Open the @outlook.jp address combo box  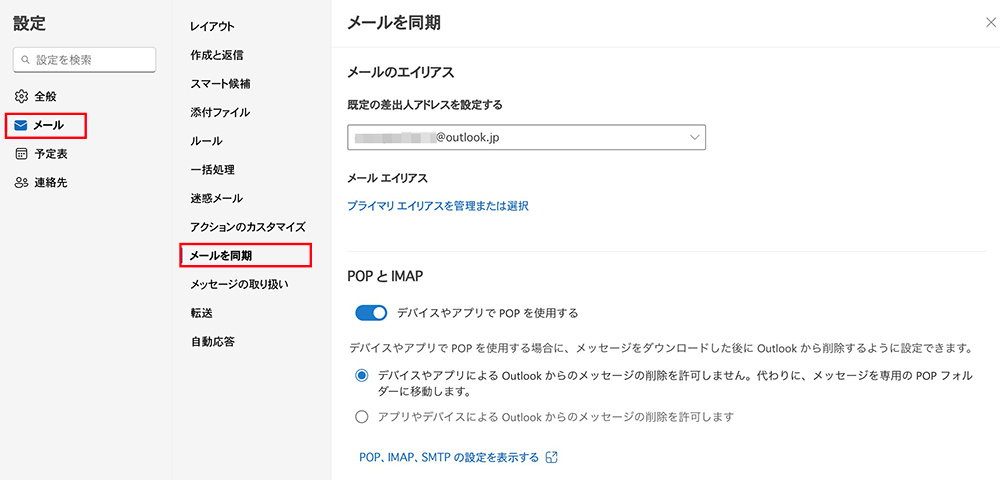(x=526, y=137)
